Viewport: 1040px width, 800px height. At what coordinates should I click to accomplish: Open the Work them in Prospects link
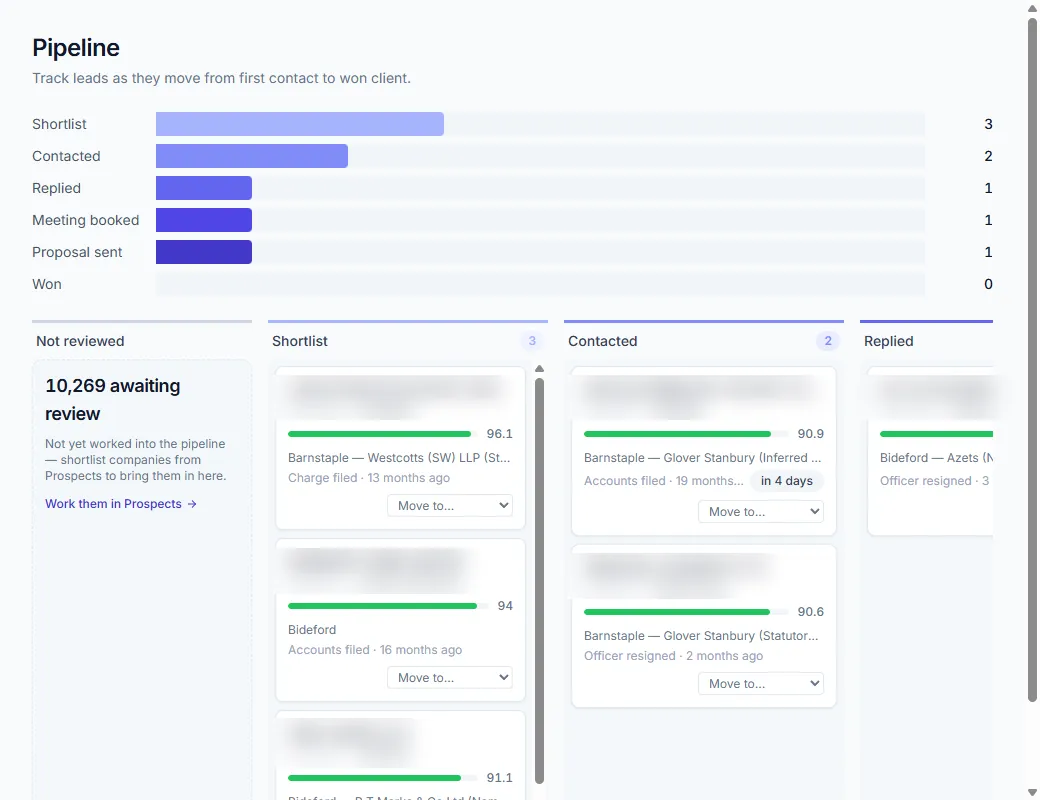pyautogui.click(x=121, y=503)
